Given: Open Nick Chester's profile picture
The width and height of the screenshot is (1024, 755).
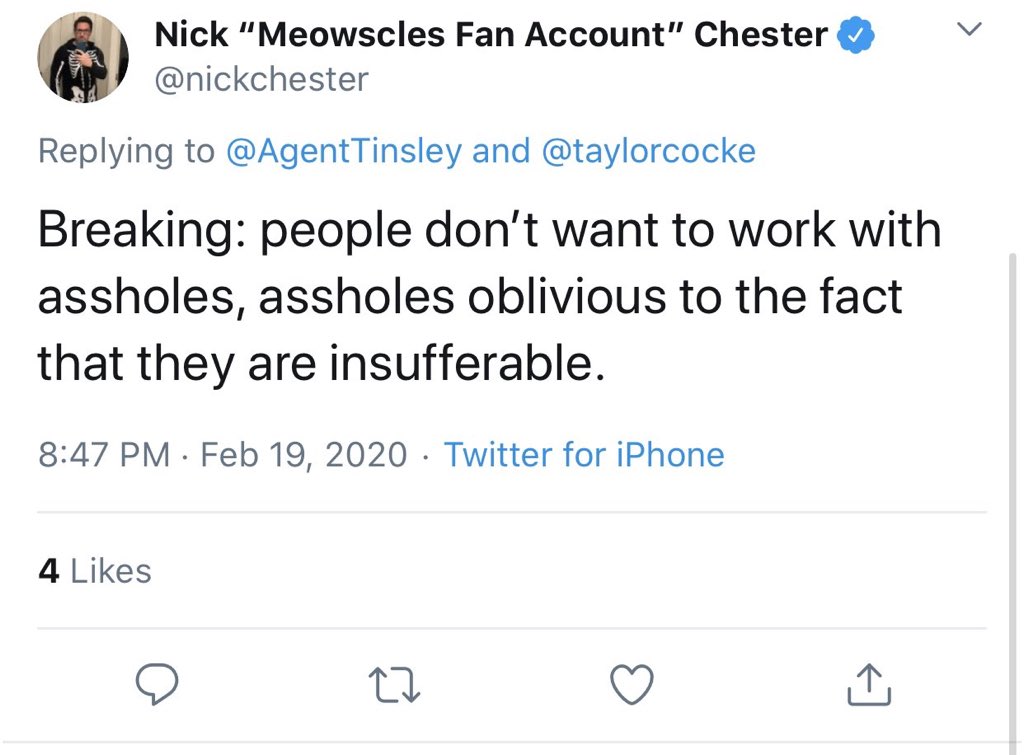Looking at the screenshot, I should coord(83,57).
